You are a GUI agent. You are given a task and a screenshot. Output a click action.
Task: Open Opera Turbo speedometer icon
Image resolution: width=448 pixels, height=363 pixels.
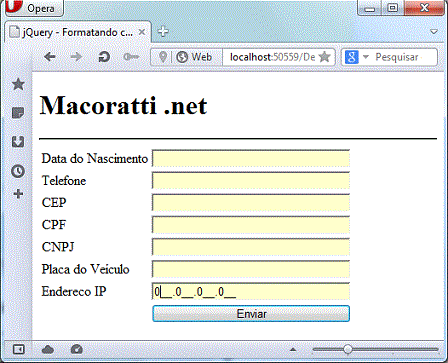coord(77,349)
